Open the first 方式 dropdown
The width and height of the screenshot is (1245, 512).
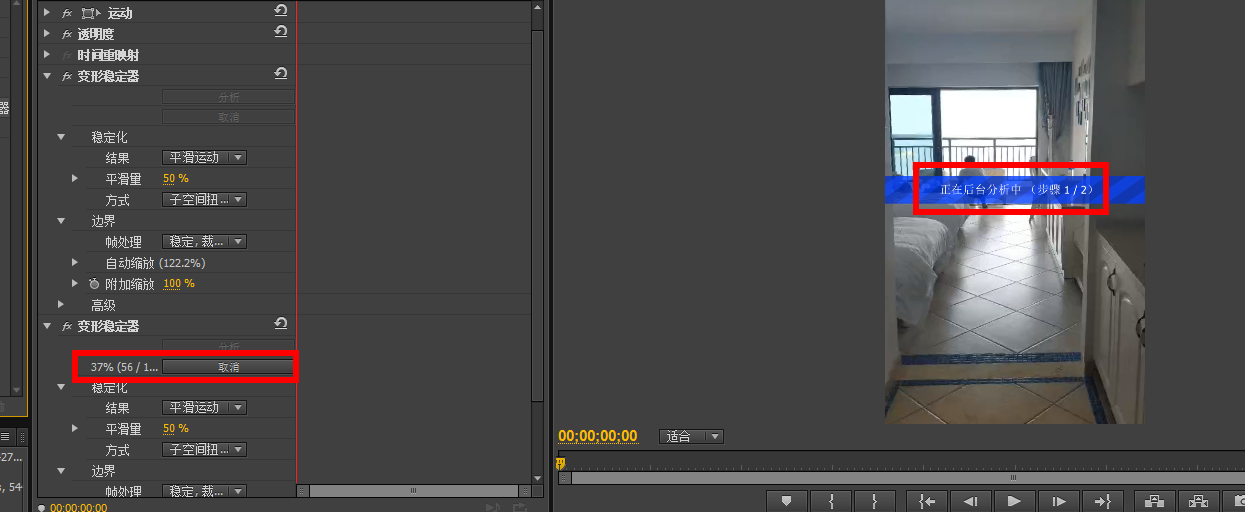204,200
